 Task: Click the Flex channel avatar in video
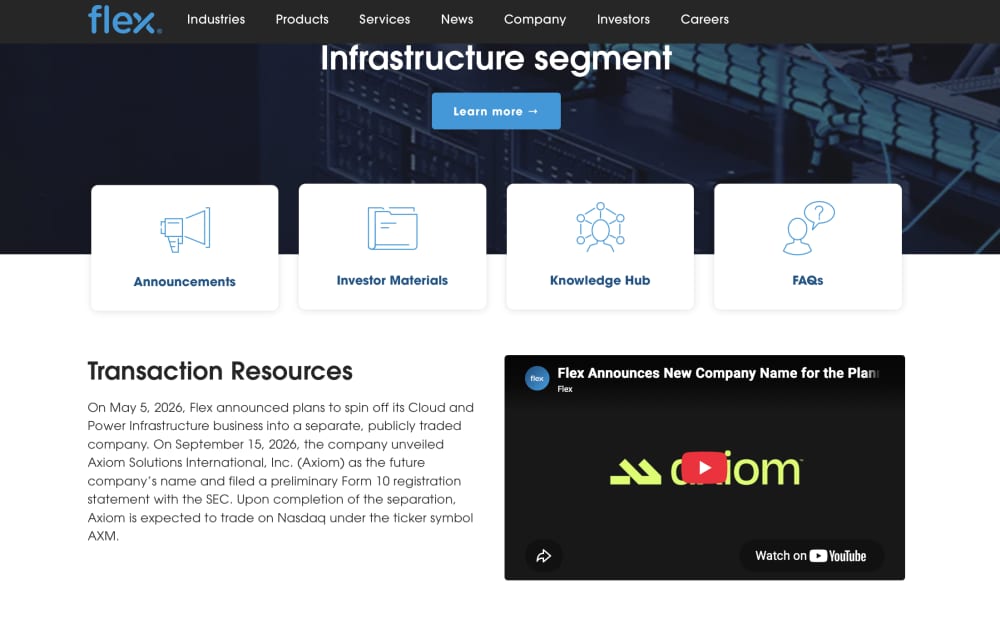(x=537, y=379)
